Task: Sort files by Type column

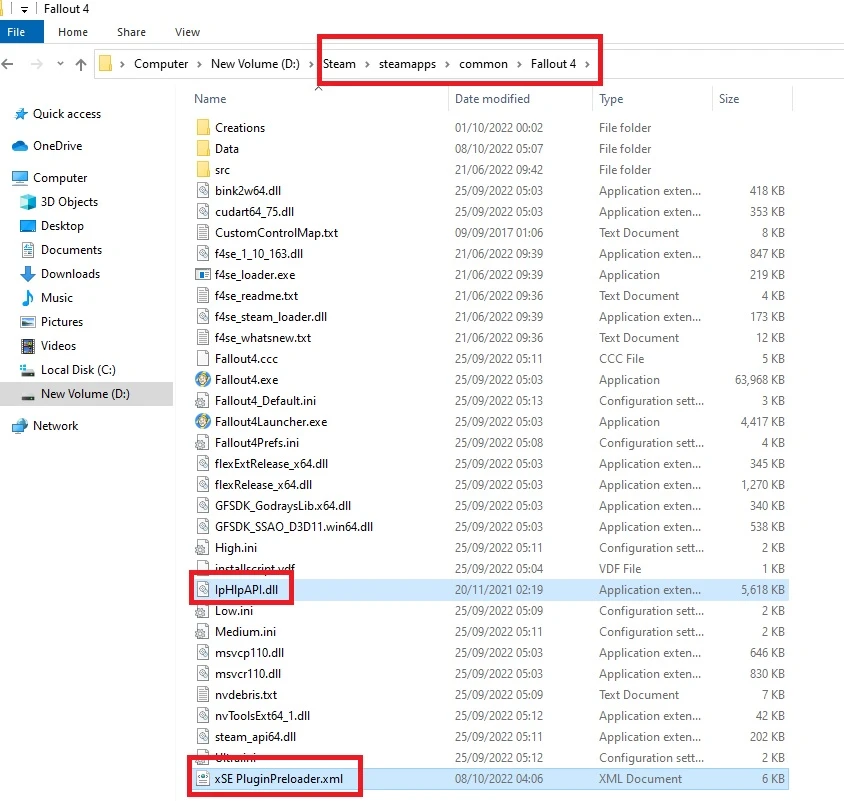Action: pyautogui.click(x=611, y=99)
